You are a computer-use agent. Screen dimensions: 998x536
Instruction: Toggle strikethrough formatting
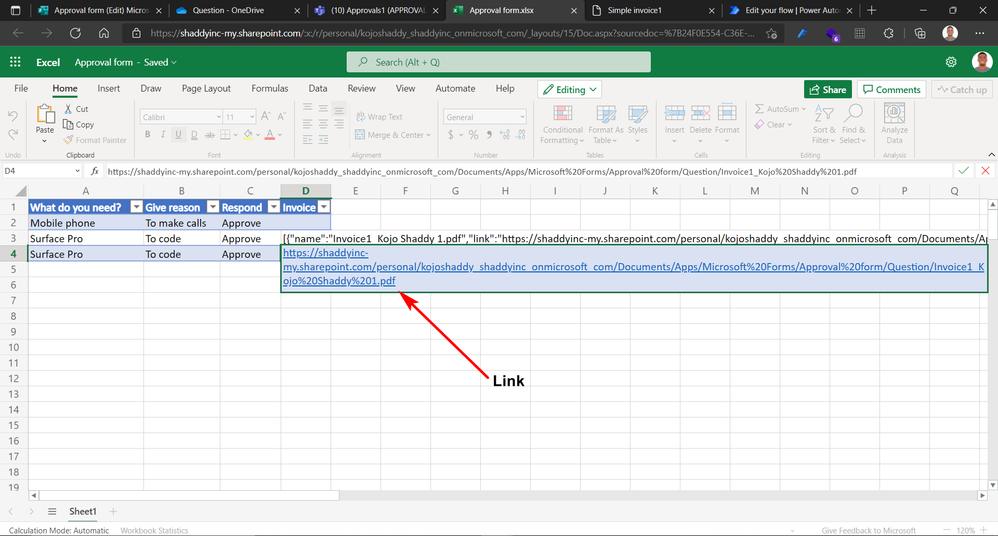[x=209, y=134]
